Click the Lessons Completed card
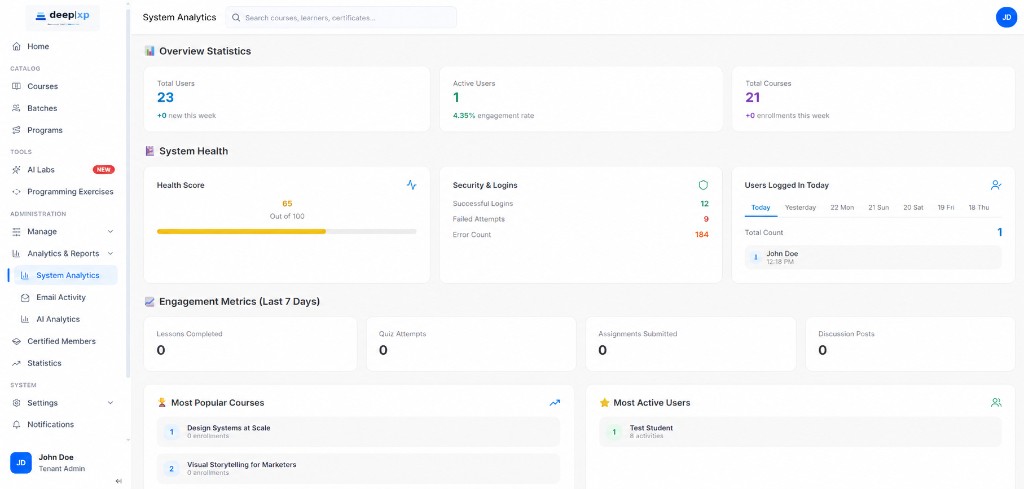The image size is (1024, 489). pos(250,344)
